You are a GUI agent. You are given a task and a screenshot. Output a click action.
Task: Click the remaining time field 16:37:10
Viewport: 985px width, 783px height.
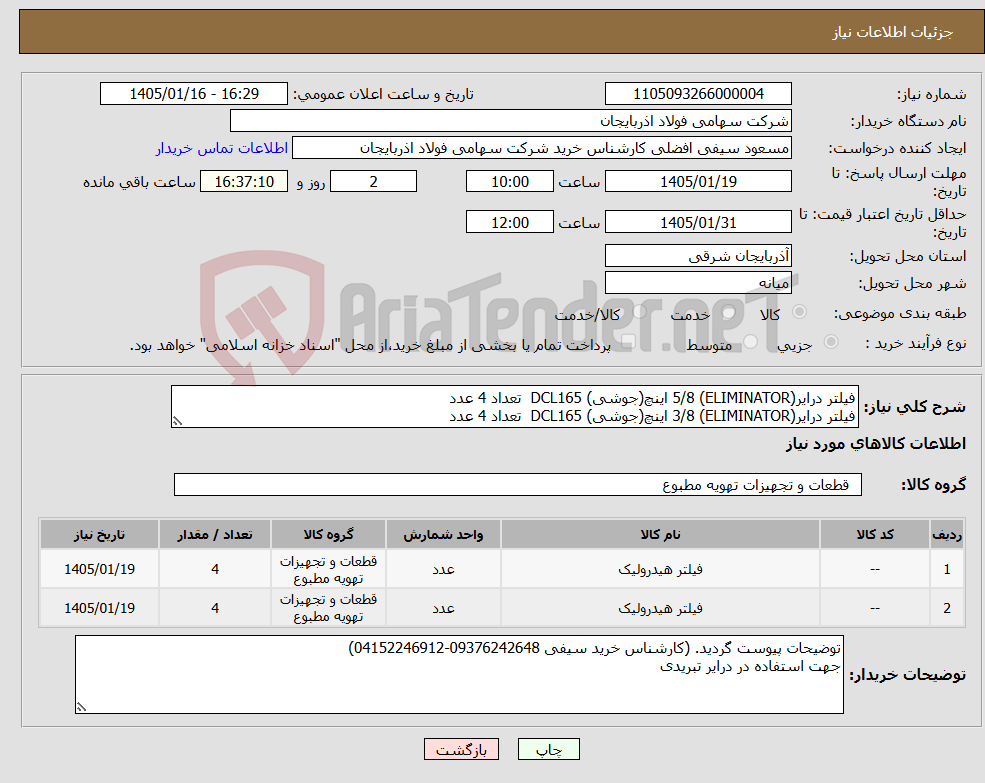(244, 182)
